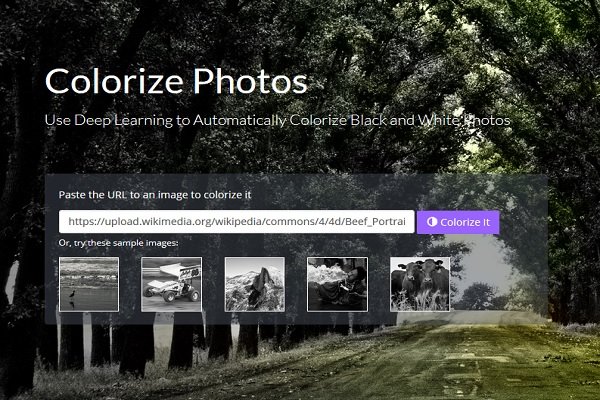Click the word Photos in the title
This screenshot has width=600, height=400.
tap(250, 81)
